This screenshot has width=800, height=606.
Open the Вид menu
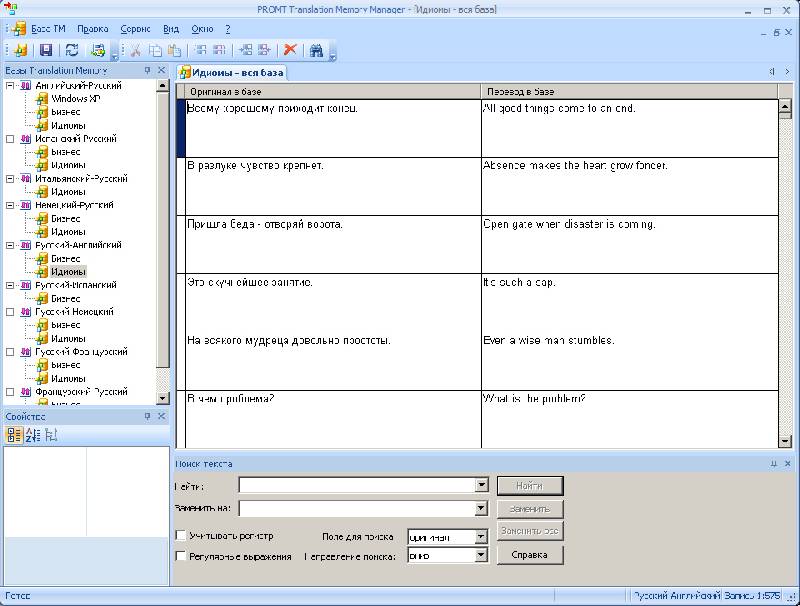click(x=171, y=29)
